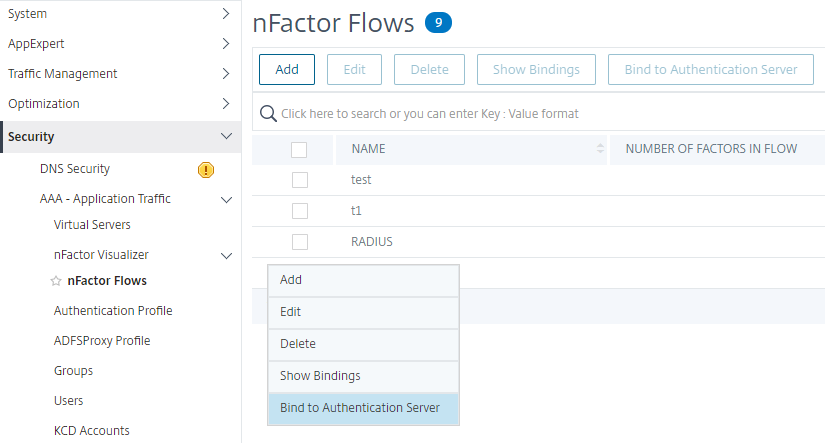This screenshot has height=443, width=825.
Task: Click the flow name RADIUS
Action: (371, 242)
